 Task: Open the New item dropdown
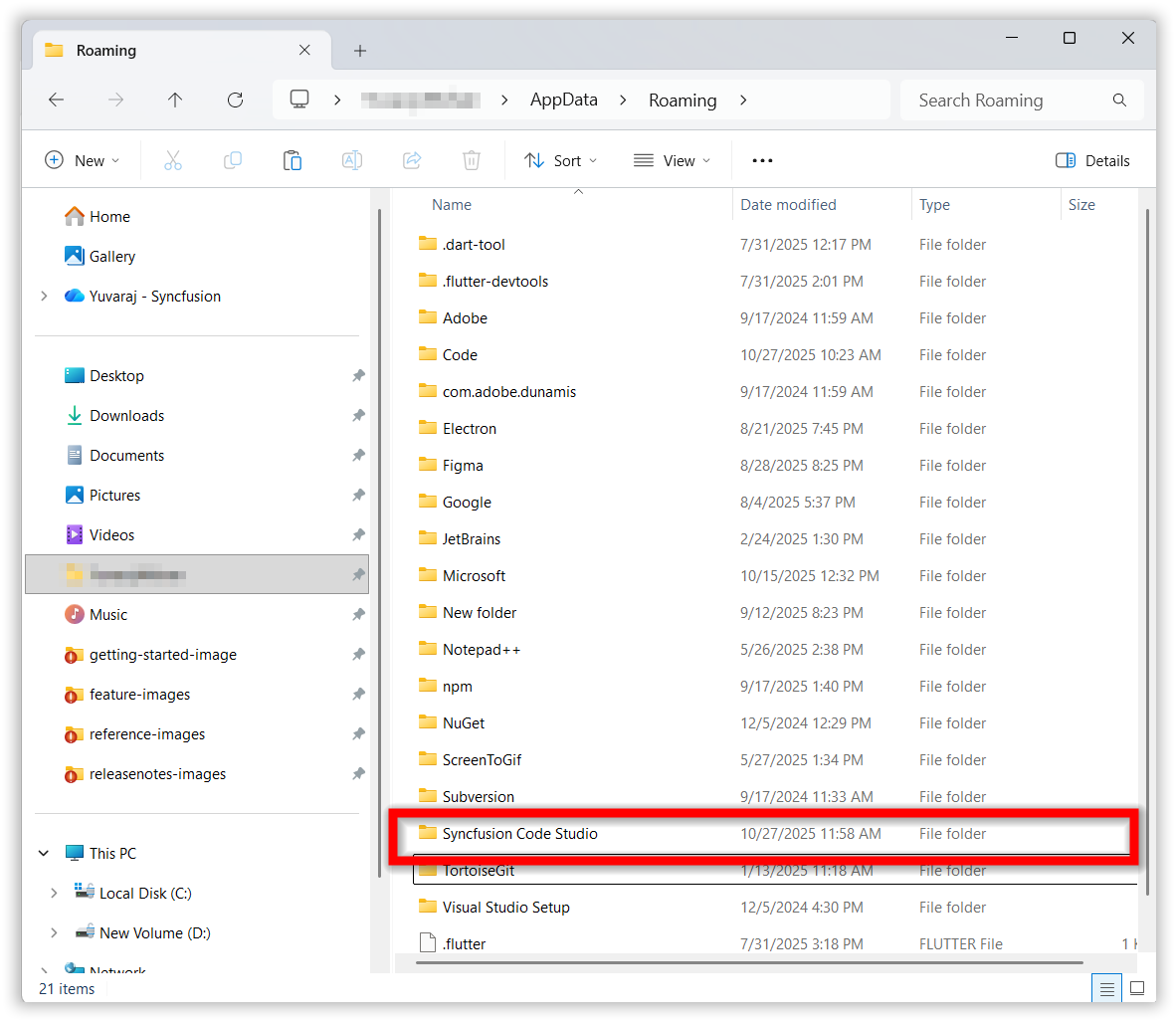click(83, 160)
